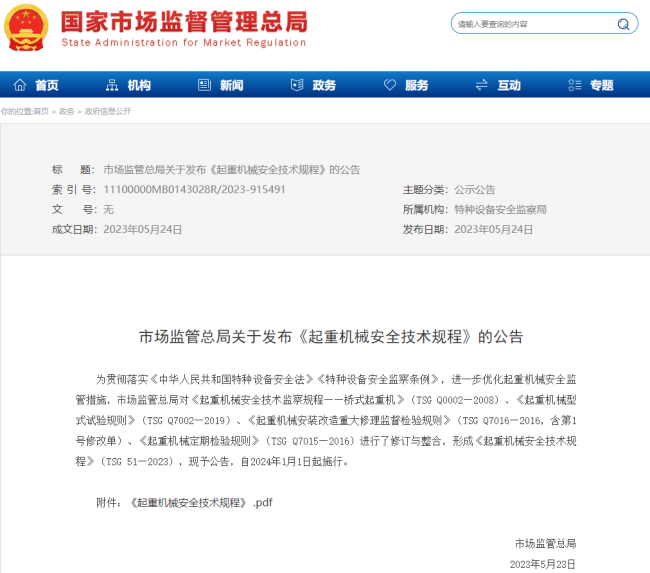Click the 索引号 label
This screenshot has width=650, height=573.
[74, 190]
